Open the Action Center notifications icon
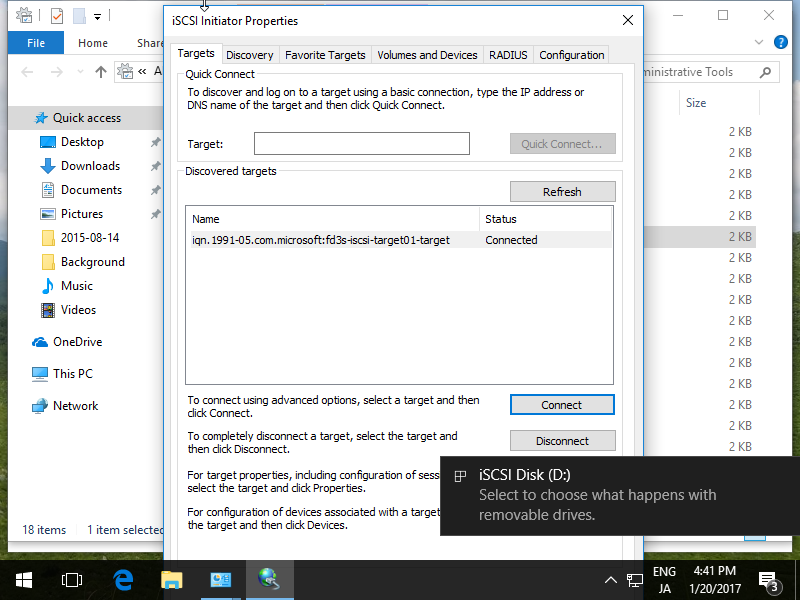This screenshot has height=600, width=800. [769, 581]
